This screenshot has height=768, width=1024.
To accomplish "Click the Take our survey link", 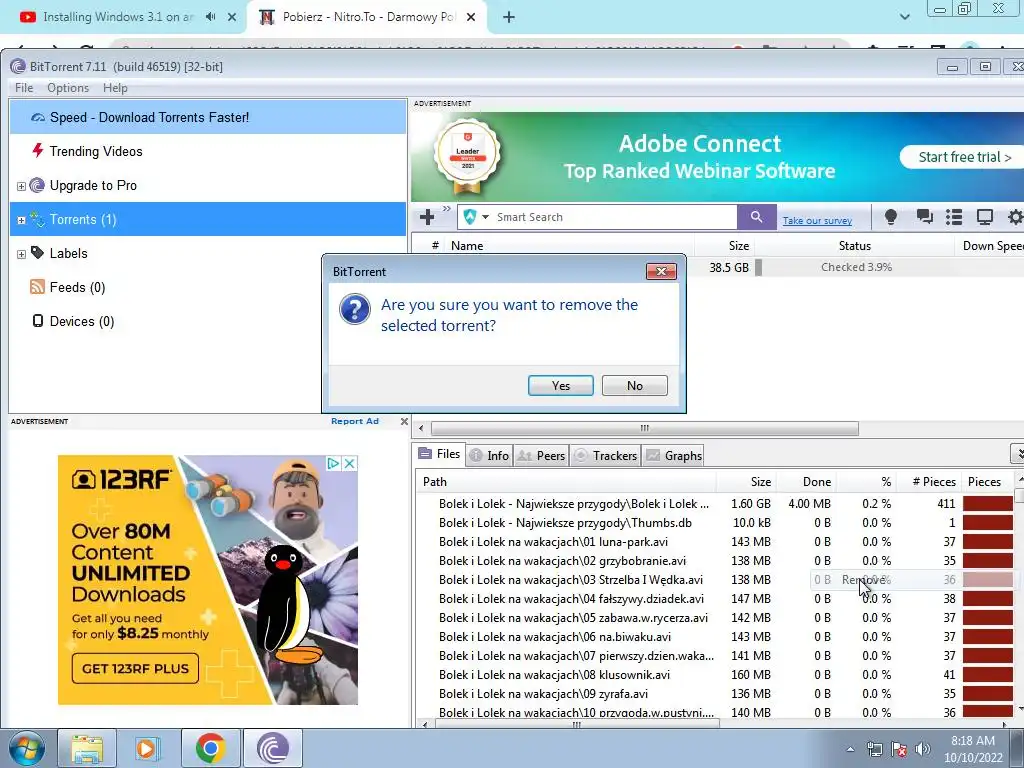I will point(817,221).
